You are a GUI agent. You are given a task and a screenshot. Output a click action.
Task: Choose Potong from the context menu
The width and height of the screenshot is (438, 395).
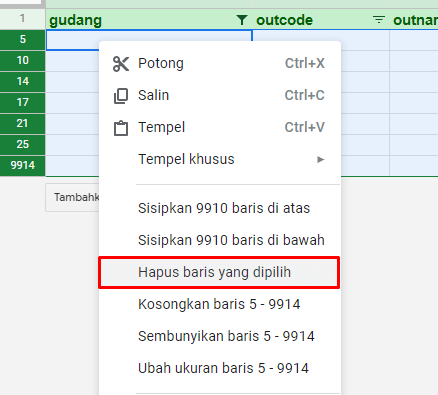pos(220,63)
